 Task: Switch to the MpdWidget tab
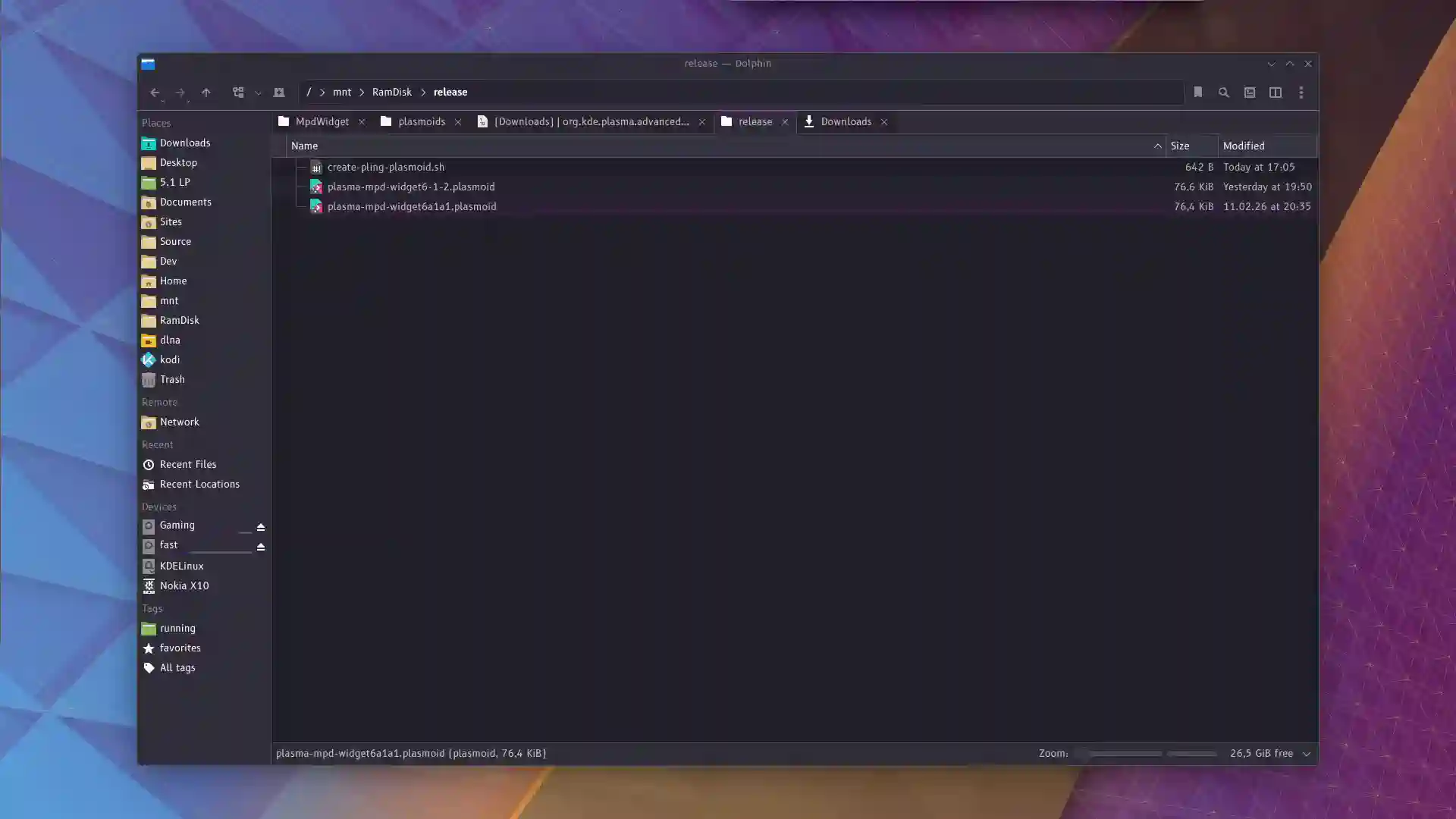pyautogui.click(x=322, y=121)
